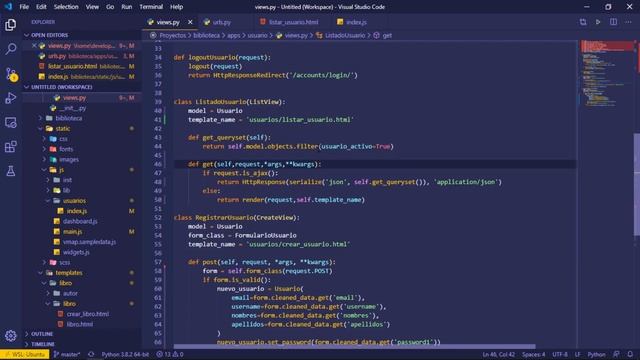The width and height of the screenshot is (640, 360).
Task: Open the Search view in activity bar
Action: click(11, 49)
